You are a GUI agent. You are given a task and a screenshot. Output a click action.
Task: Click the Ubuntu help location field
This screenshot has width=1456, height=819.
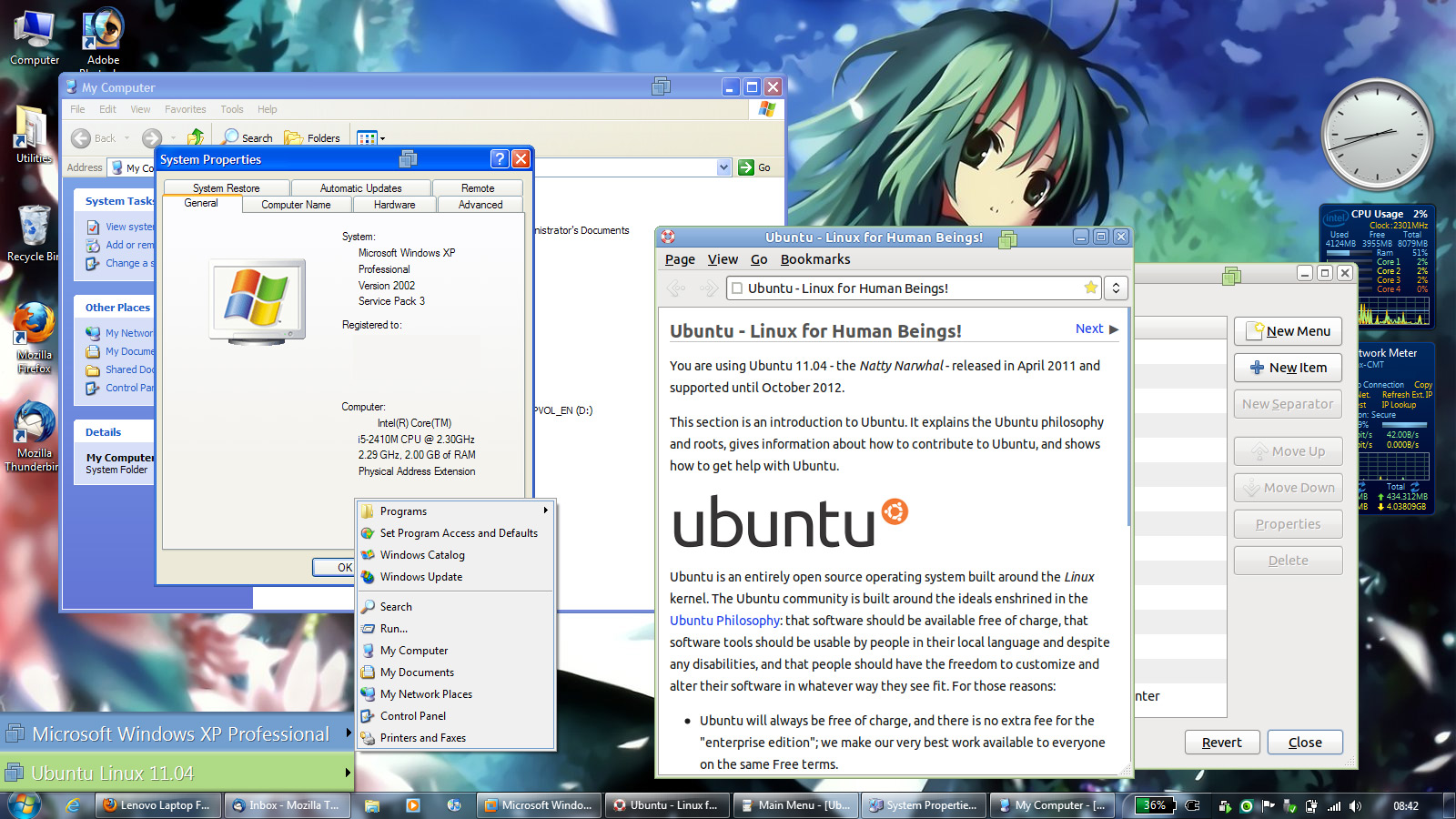(x=914, y=288)
